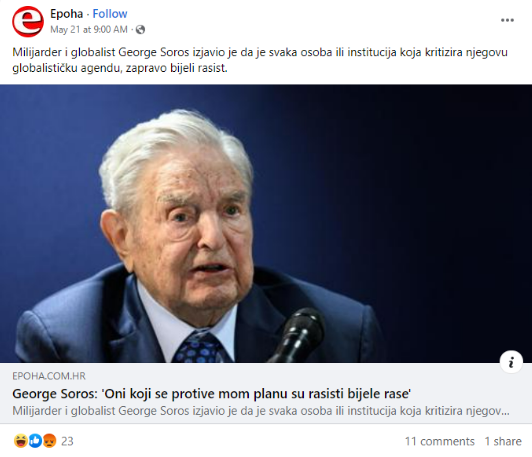This screenshot has width=532, height=457.
Task: Open the Epoha page logo avatar
Action: [28, 21]
